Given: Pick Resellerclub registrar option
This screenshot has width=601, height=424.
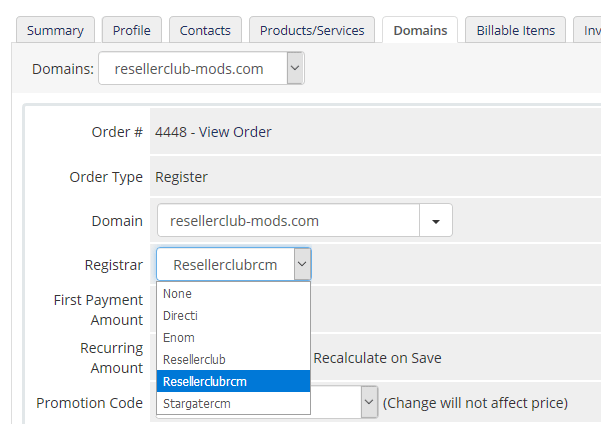Looking at the screenshot, I should click(x=233, y=360).
